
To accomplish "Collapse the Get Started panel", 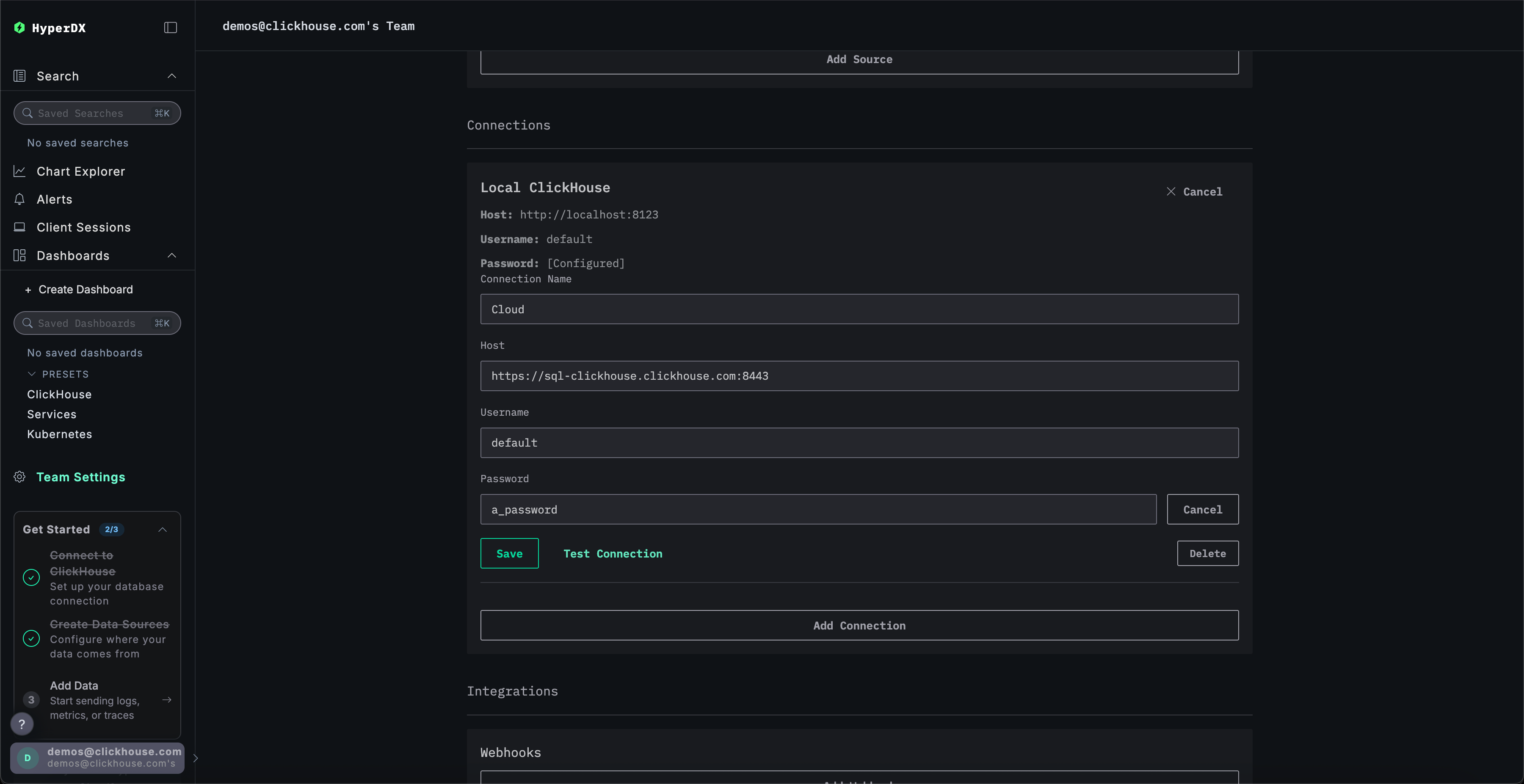I will tap(163, 530).
